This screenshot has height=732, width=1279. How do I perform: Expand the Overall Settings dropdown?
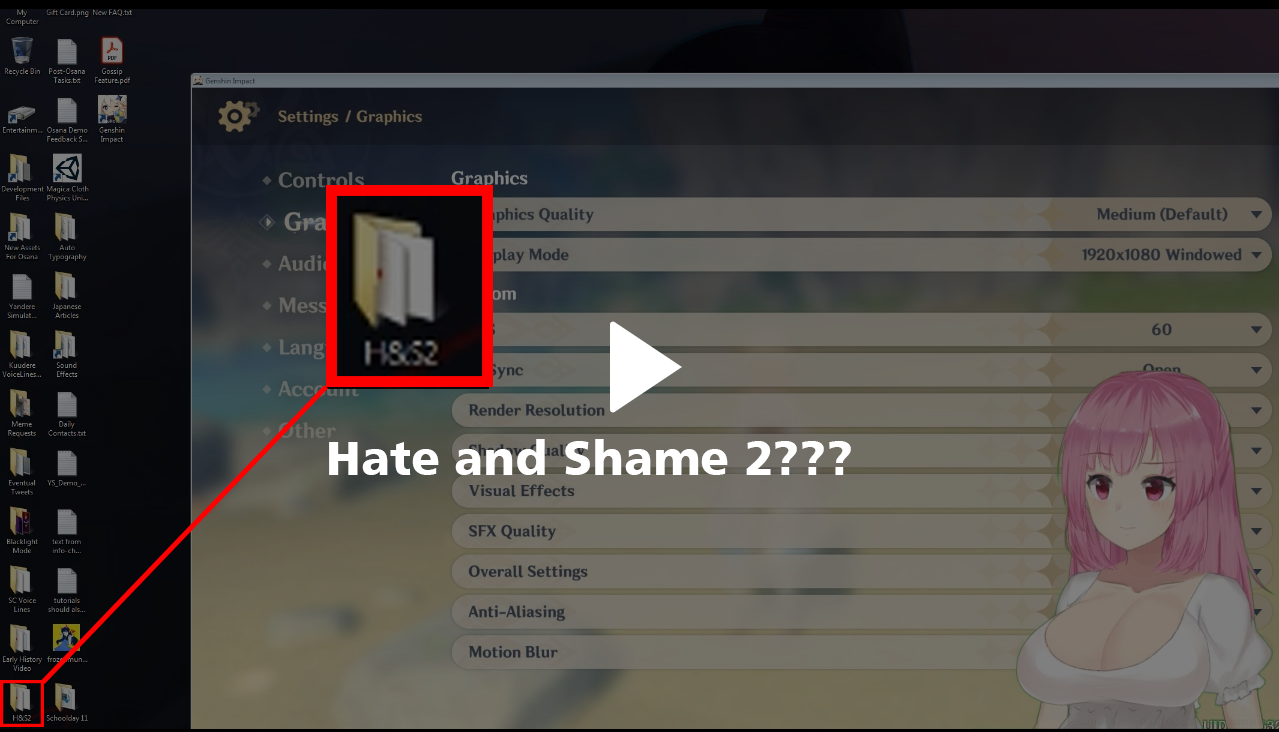[x=861, y=572]
